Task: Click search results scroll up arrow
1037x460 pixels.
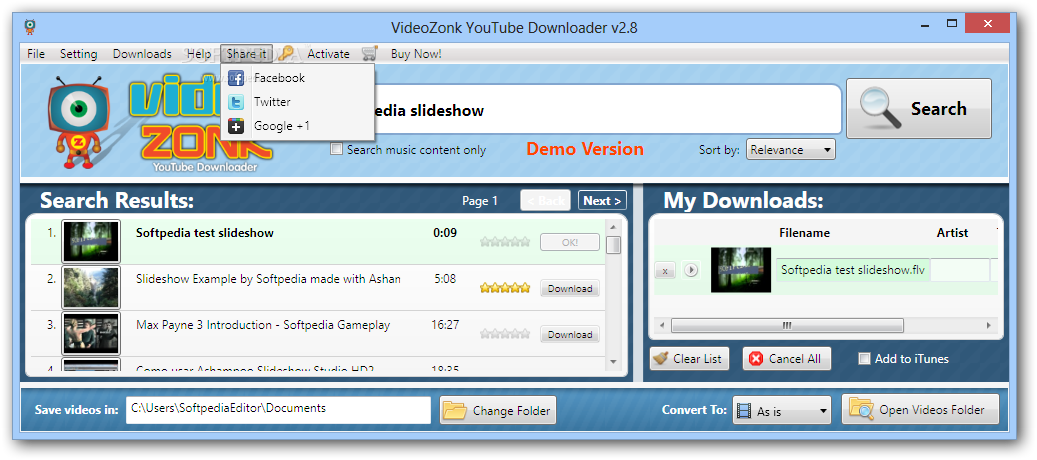Action: coord(614,225)
